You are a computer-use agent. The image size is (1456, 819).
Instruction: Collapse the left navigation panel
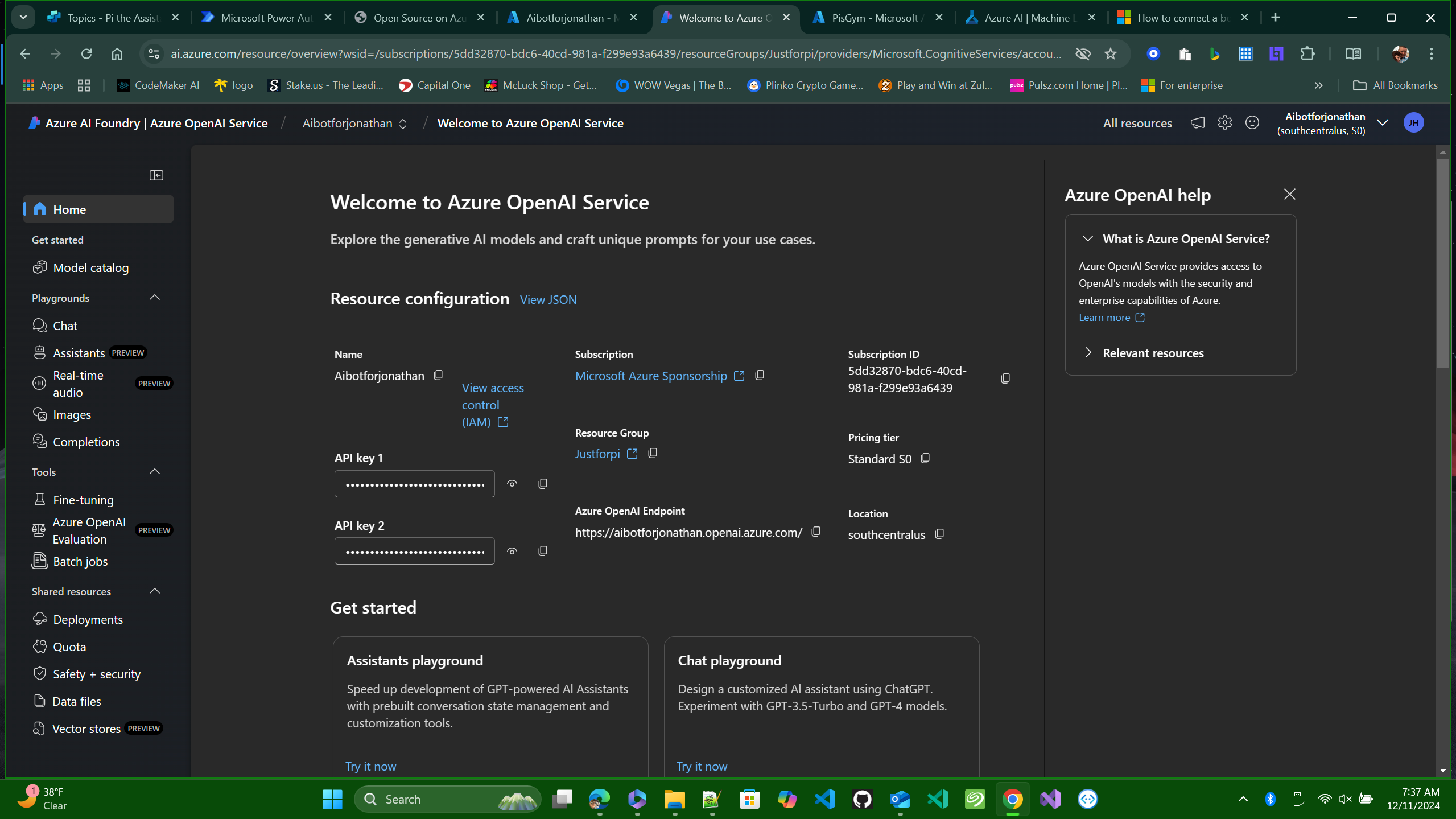(x=156, y=175)
